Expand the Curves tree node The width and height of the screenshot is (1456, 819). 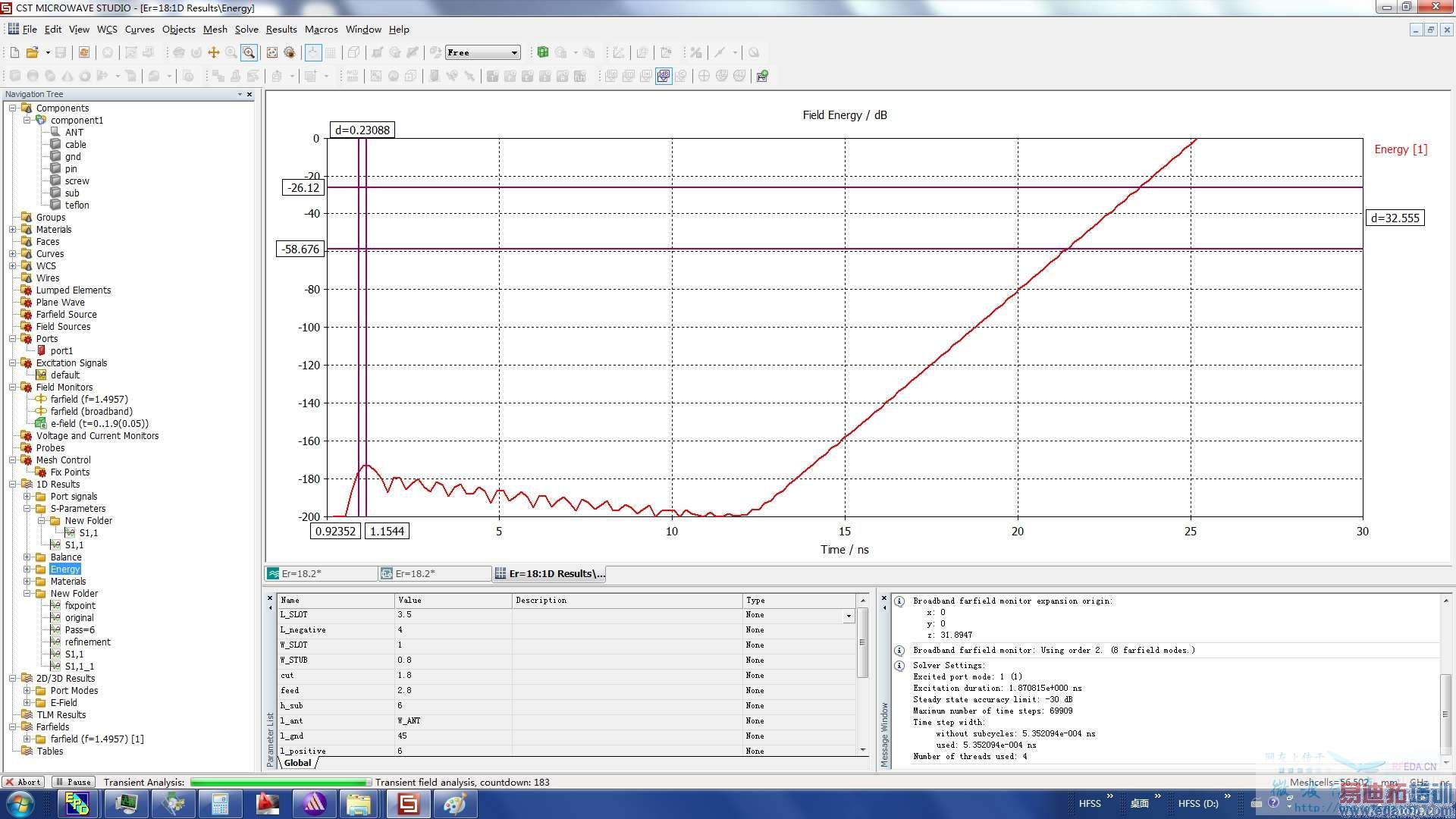coord(12,253)
